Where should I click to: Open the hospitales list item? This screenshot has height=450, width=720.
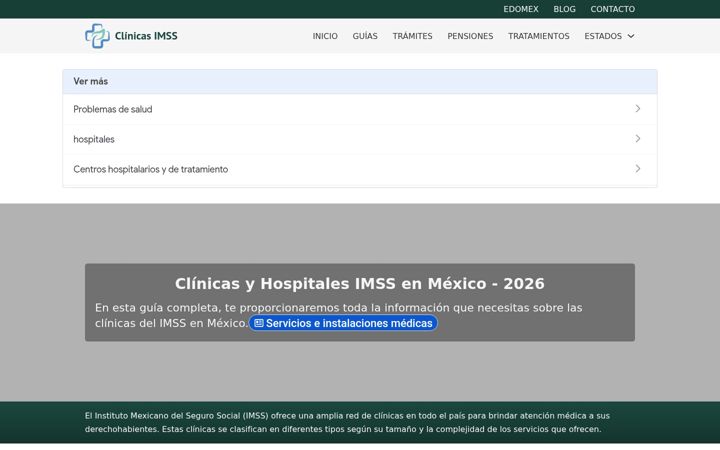tap(360, 139)
